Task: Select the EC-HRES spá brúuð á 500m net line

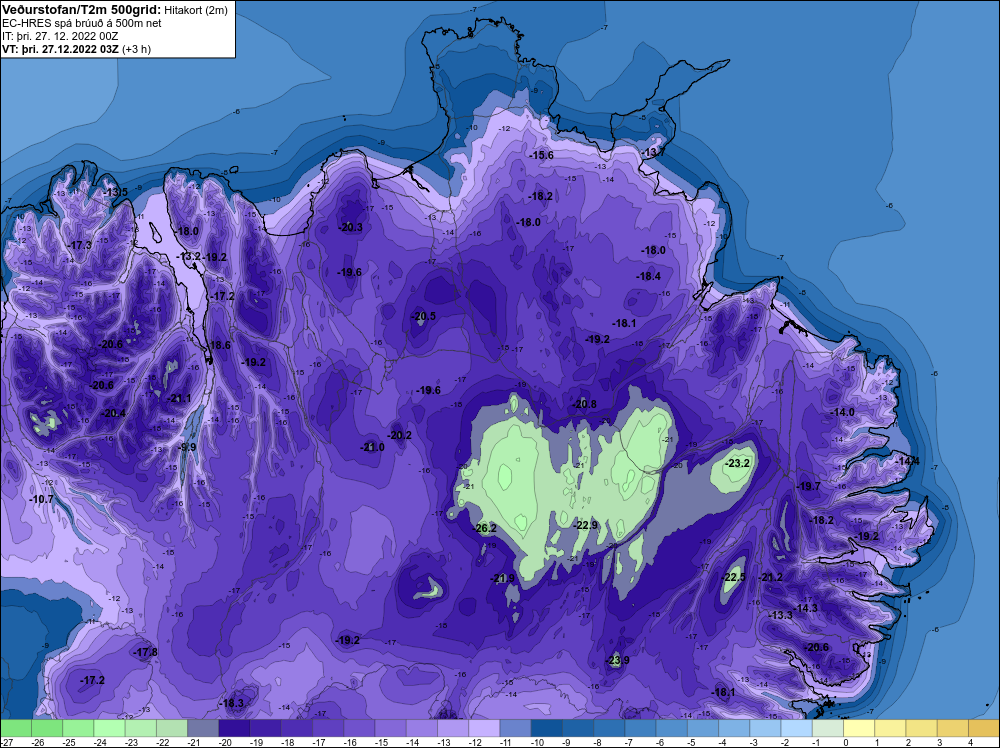Action: click(x=82, y=23)
